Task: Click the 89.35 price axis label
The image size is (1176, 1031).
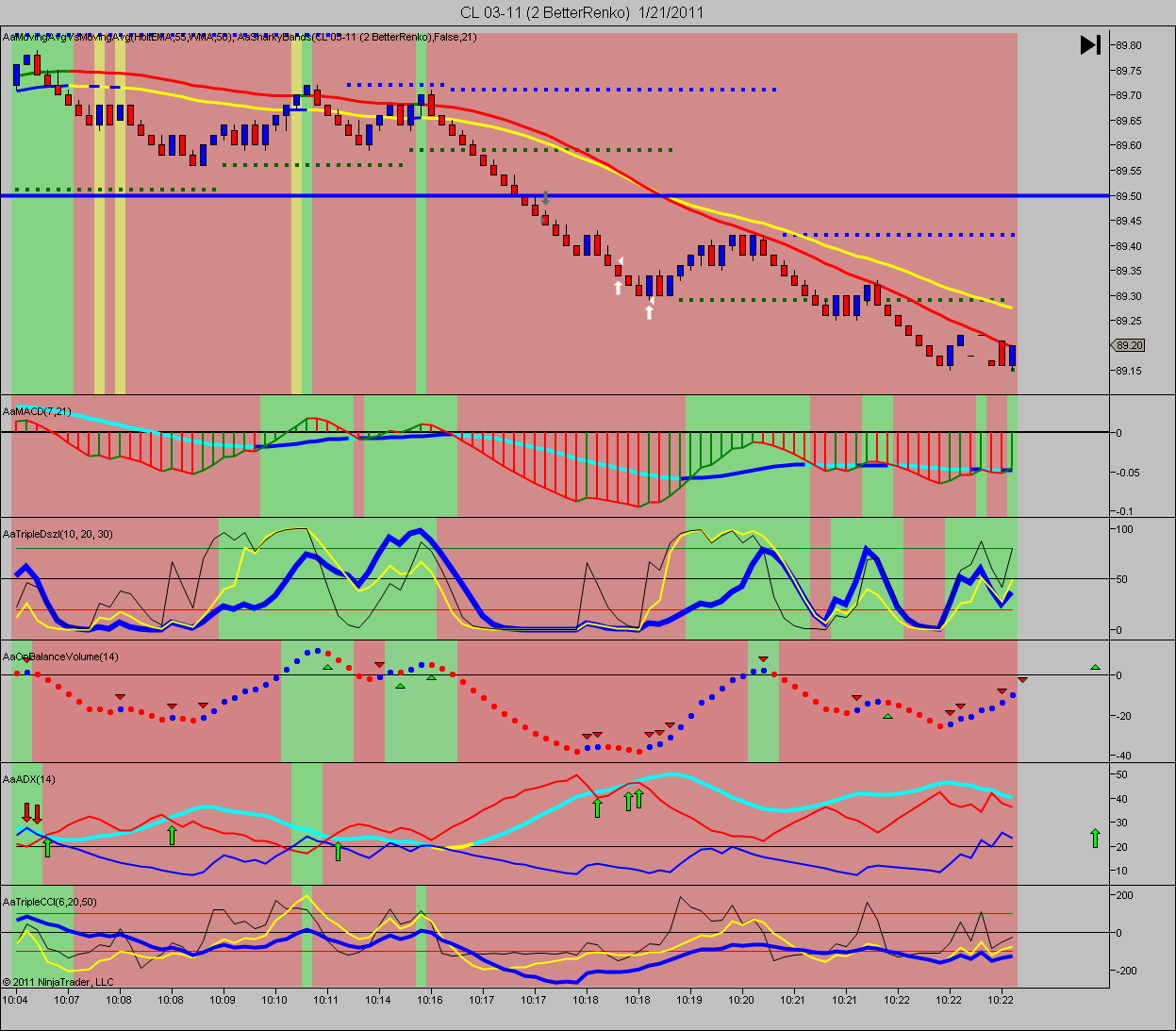Action: click(x=1129, y=271)
